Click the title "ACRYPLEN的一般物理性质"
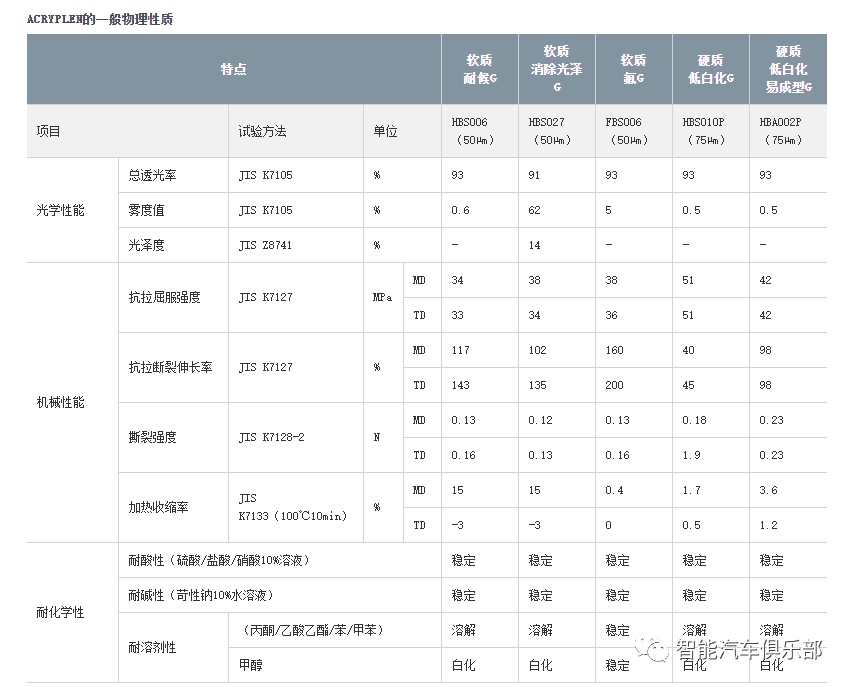Screen dimensions: 850x687 [x=100, y=20]
